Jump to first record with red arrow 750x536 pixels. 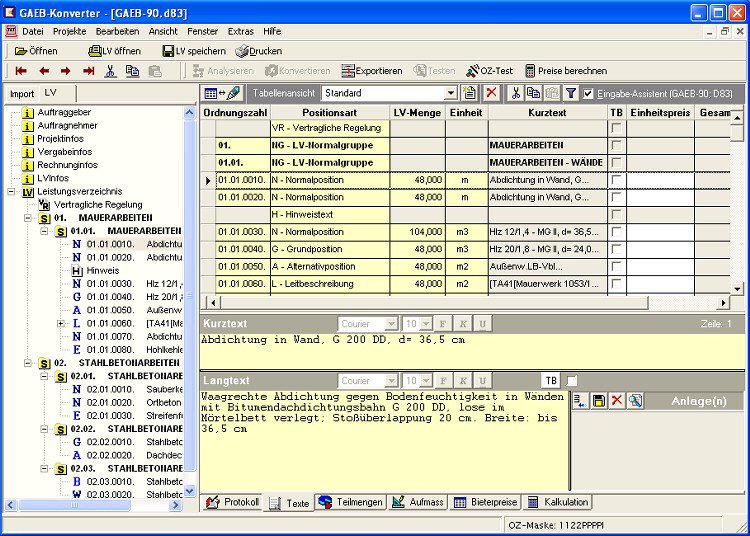(x=21, y=71)
